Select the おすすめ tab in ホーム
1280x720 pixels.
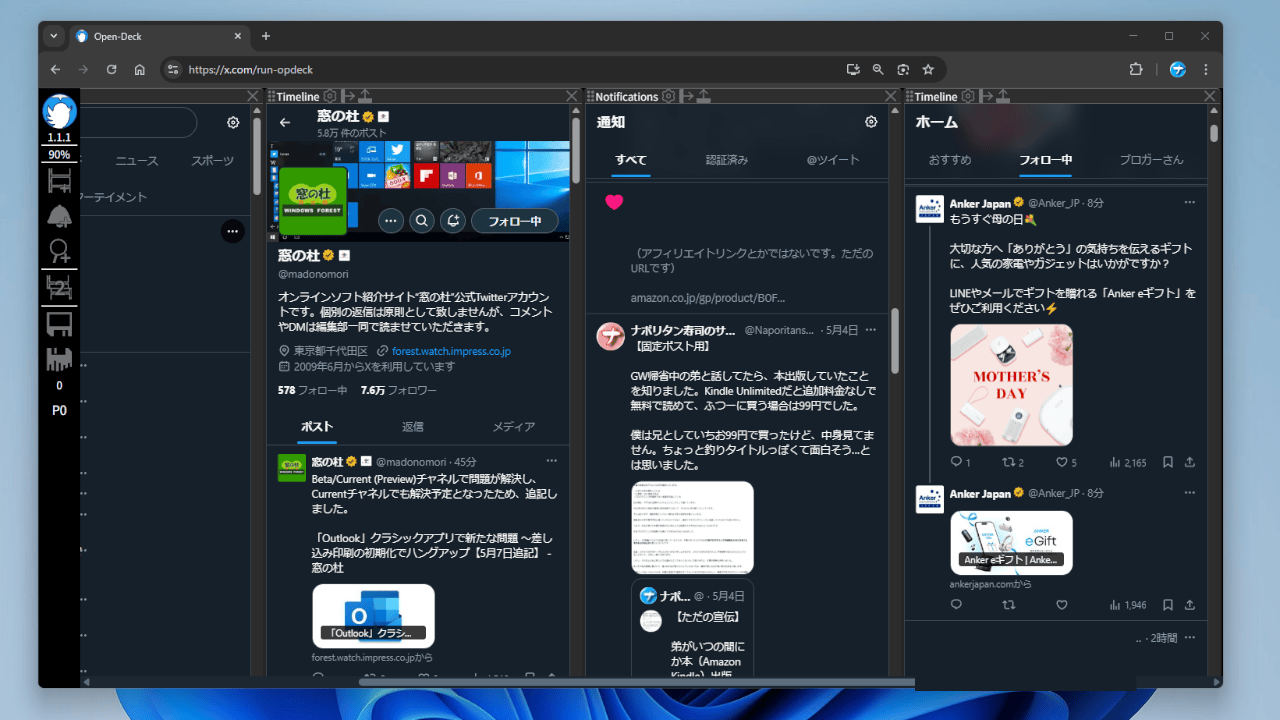950,160
